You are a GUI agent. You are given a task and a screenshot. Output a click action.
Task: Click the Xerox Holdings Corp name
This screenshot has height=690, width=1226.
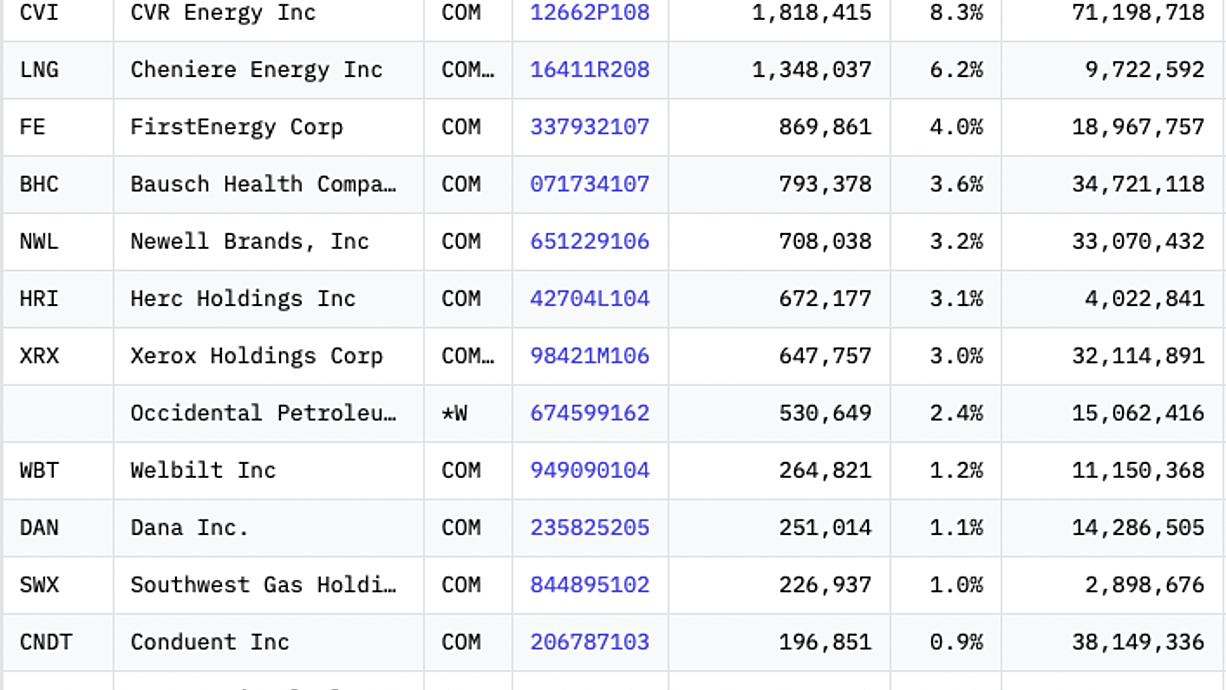[x=256, y=356]
